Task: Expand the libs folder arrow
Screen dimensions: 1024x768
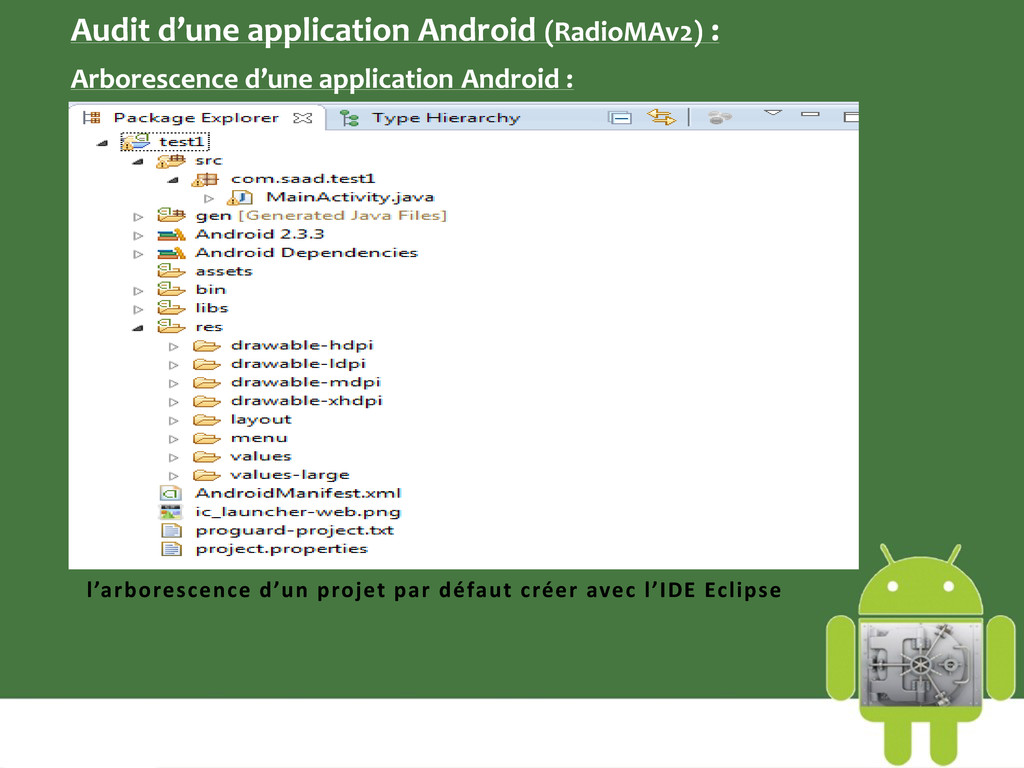Action: [x=138, y=309]
